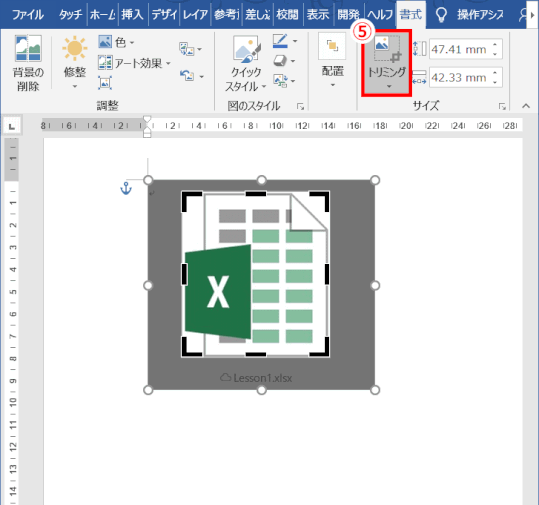Click the picture effects icon

[x=280, y=61]
